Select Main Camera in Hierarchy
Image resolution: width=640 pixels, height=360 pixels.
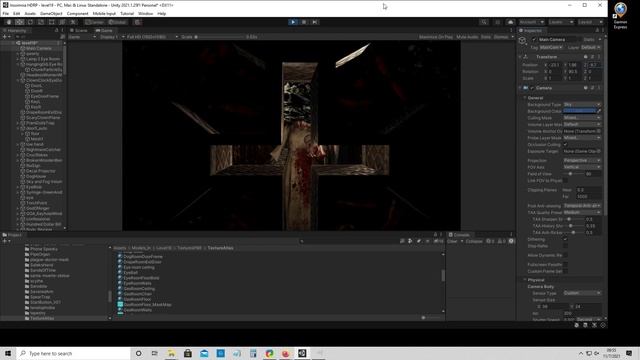[x=38, y=48]
